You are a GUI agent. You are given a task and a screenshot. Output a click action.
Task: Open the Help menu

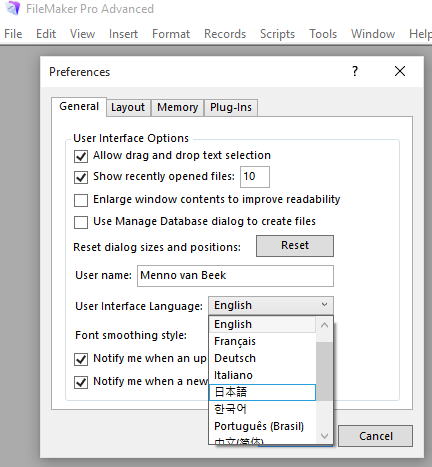[420, 34]
